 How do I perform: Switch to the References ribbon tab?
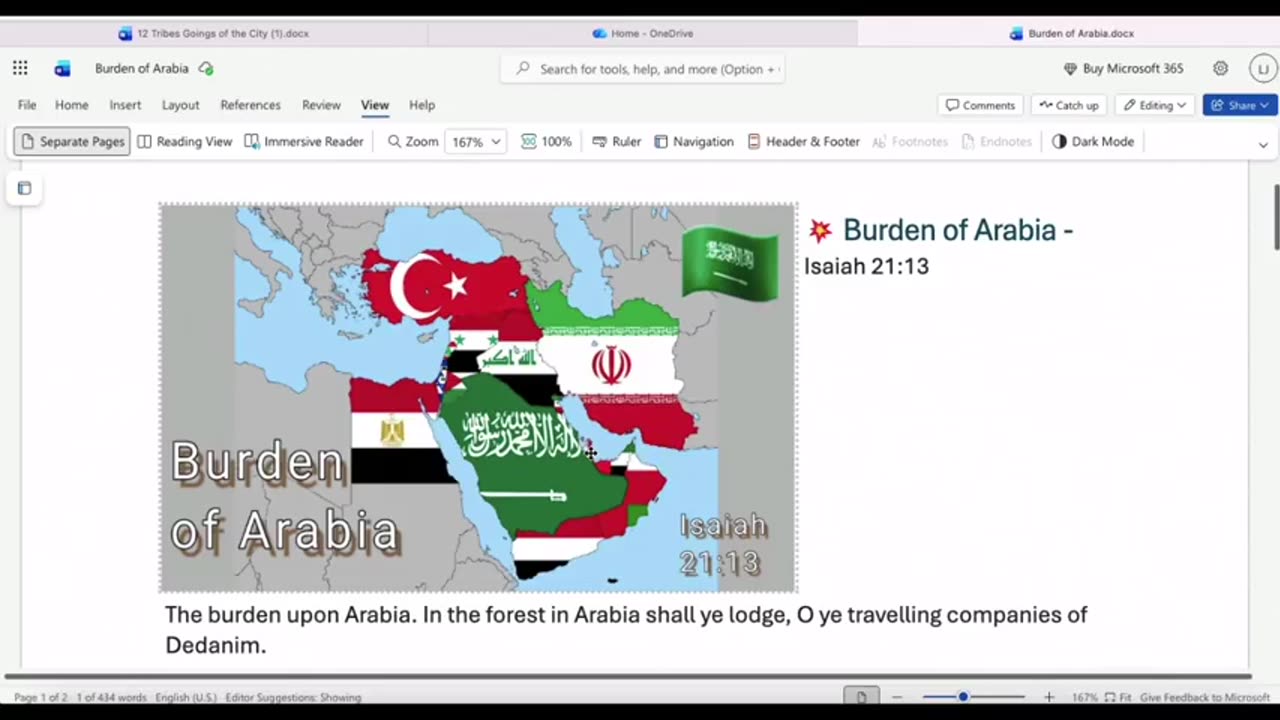click(250, 105)
